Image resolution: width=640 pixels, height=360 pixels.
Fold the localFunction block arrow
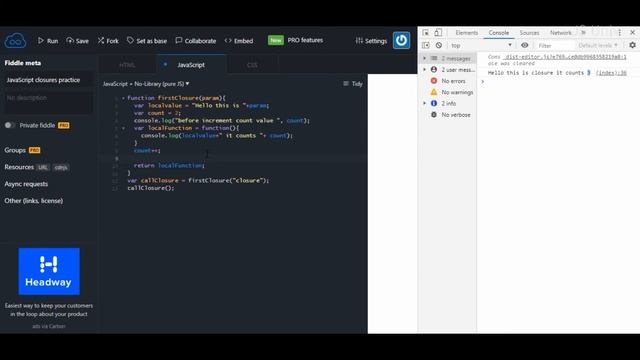123,128
